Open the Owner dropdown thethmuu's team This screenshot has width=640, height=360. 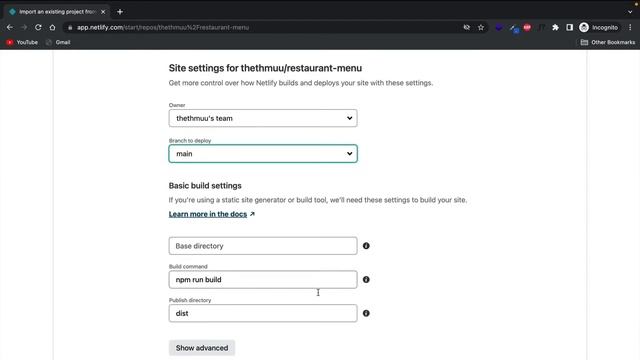pos(263,118)
